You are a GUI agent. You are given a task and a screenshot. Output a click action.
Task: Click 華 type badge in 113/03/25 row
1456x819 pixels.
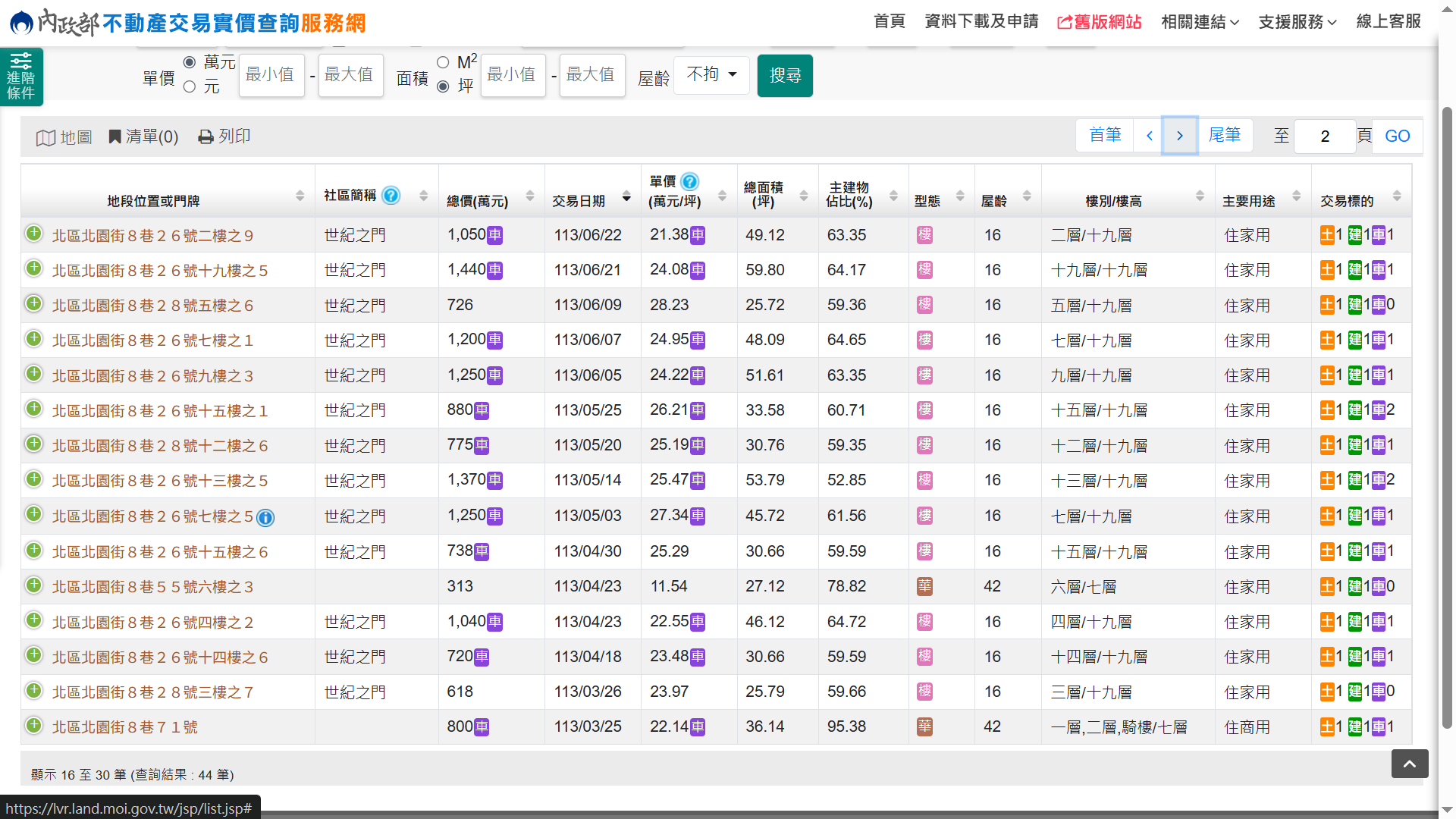pos(924,726)
